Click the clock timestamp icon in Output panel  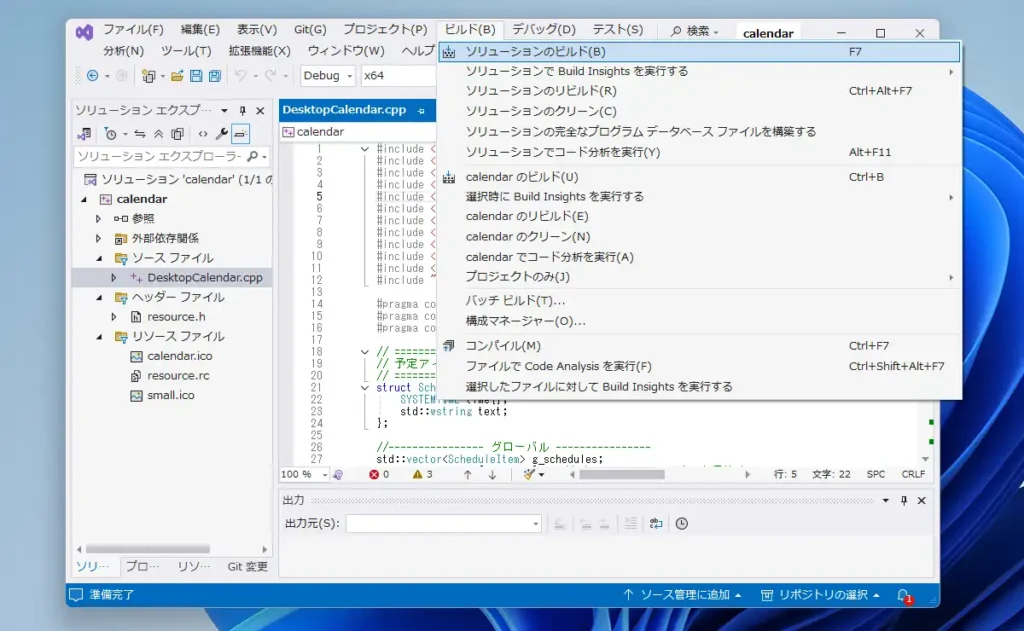click(682, 523)
